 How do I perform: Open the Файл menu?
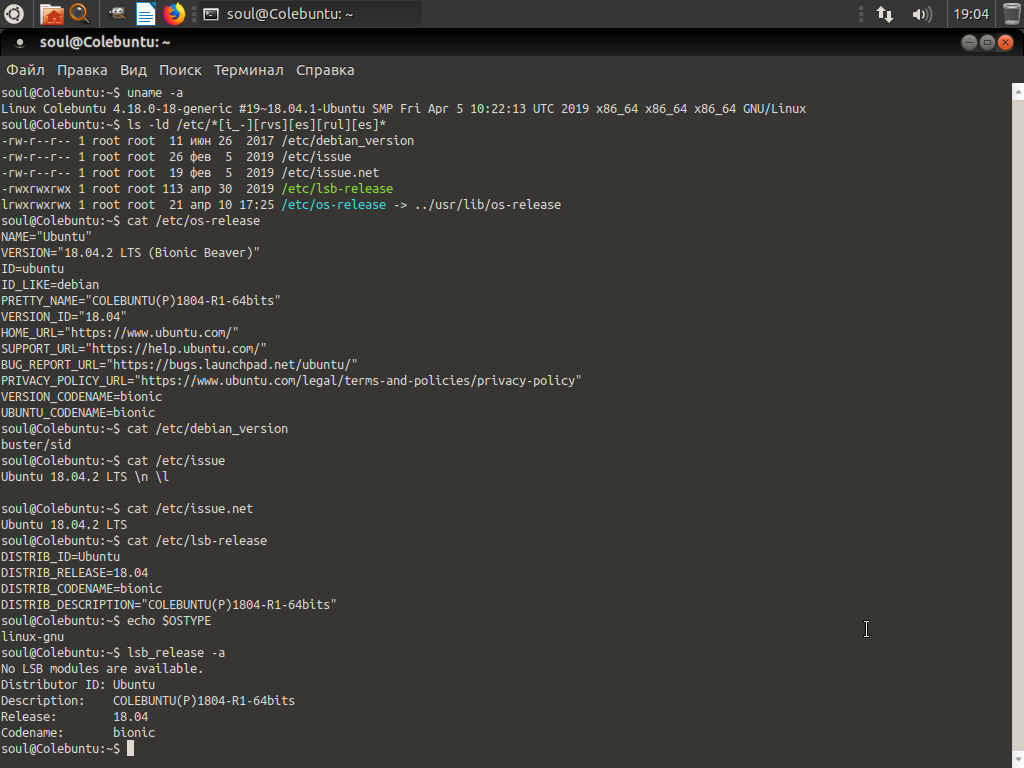click(x=25, y=70)
